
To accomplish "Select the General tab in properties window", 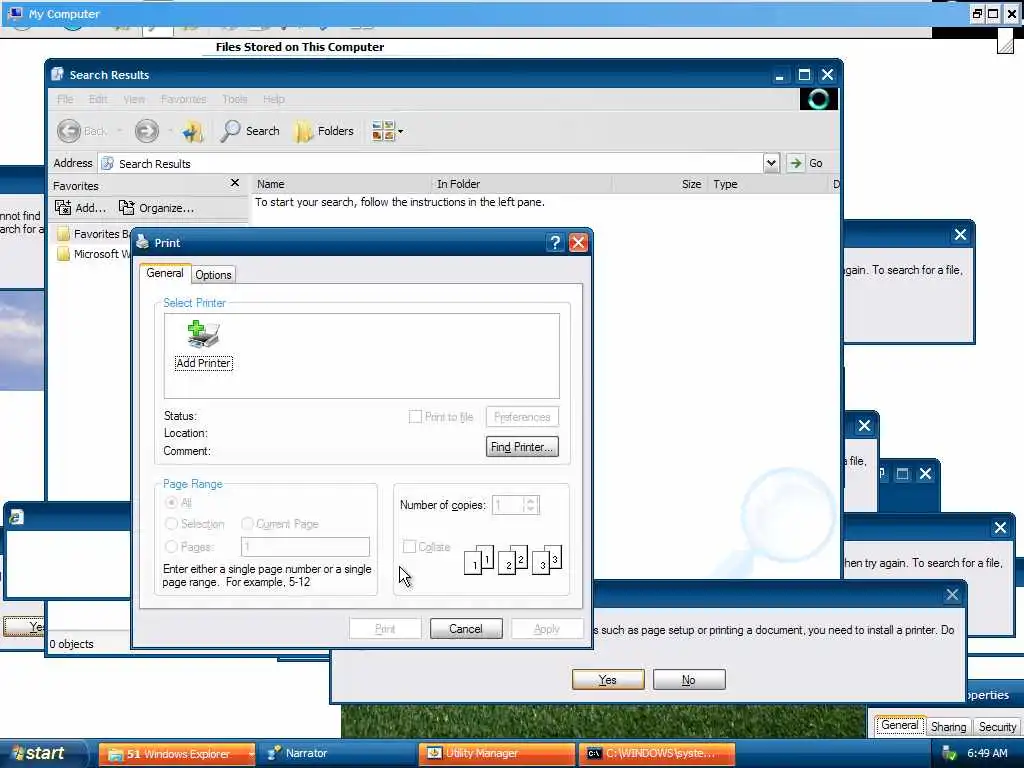I will point(899,725).
